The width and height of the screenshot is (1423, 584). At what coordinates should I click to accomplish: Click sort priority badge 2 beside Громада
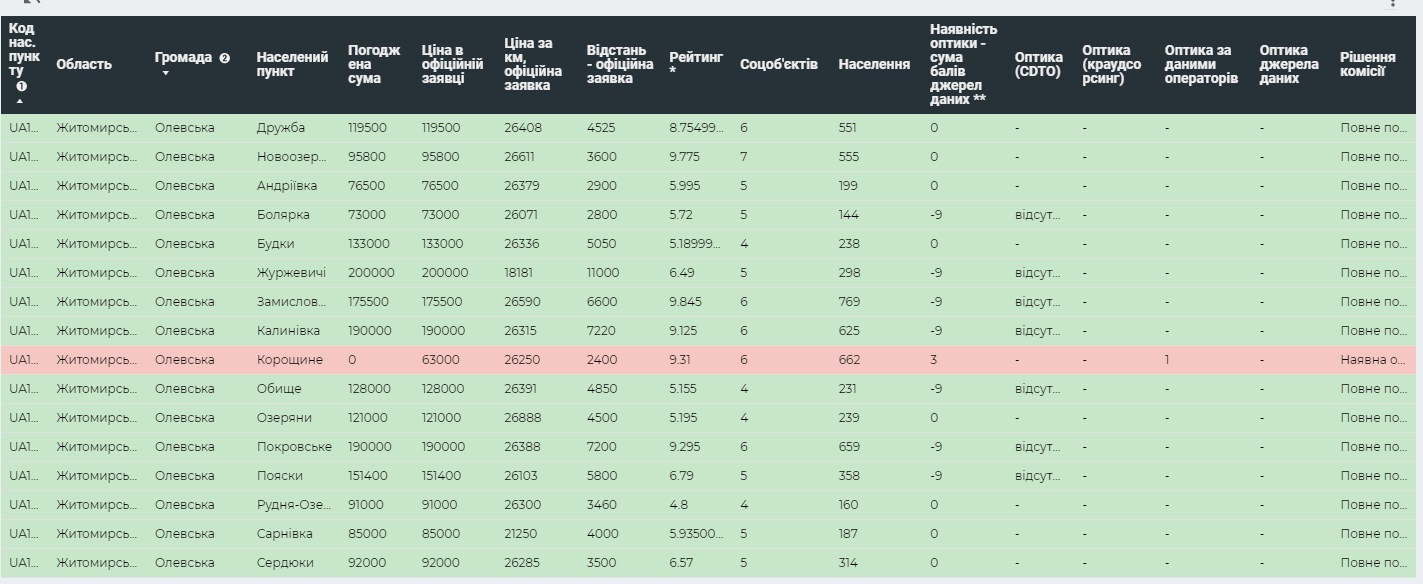pyautogui.click(x=225, y=58)
